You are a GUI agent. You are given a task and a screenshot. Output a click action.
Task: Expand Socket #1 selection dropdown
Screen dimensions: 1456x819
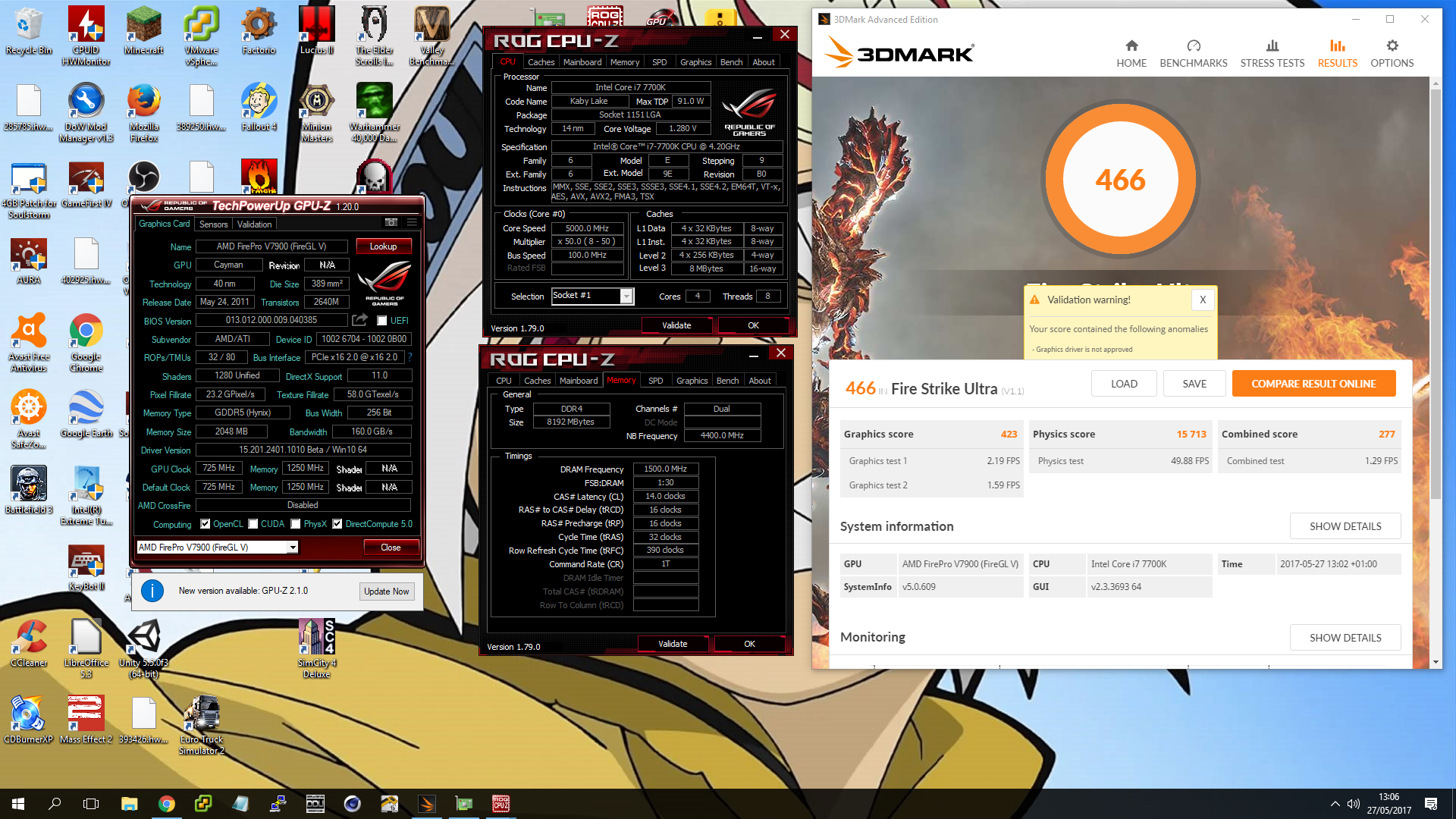tap(626, 296)
